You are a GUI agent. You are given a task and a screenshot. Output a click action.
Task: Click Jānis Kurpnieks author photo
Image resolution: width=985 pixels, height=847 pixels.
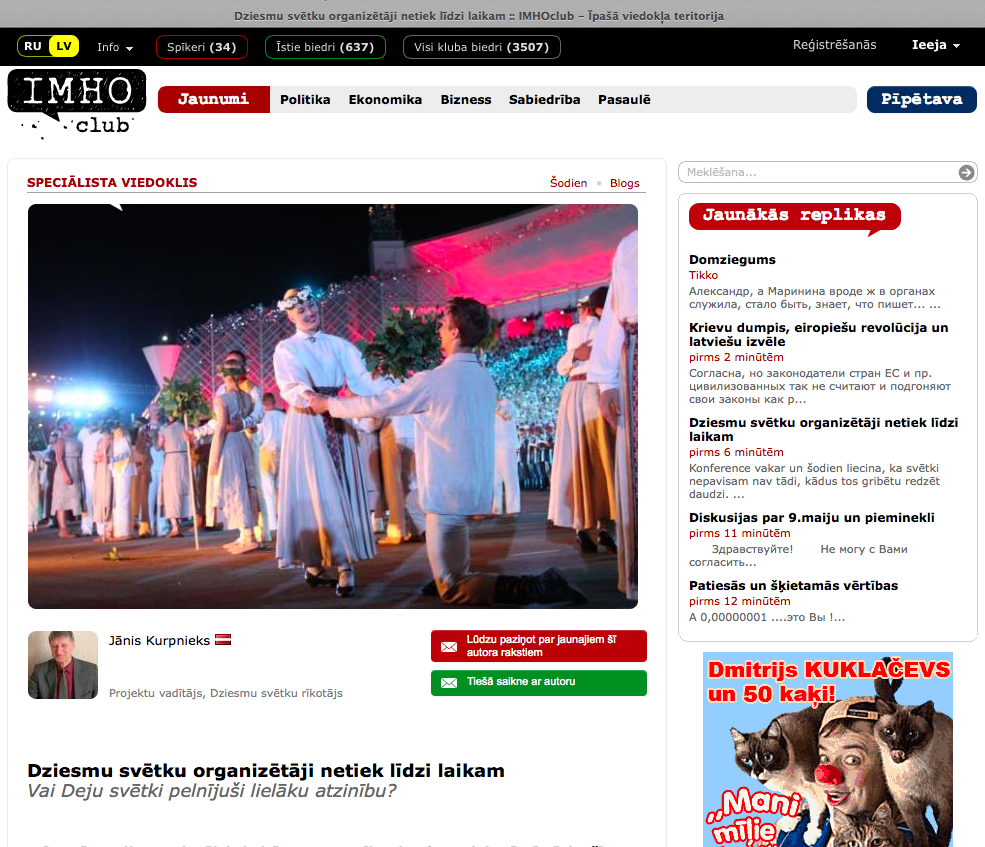[x=63, y=665]
